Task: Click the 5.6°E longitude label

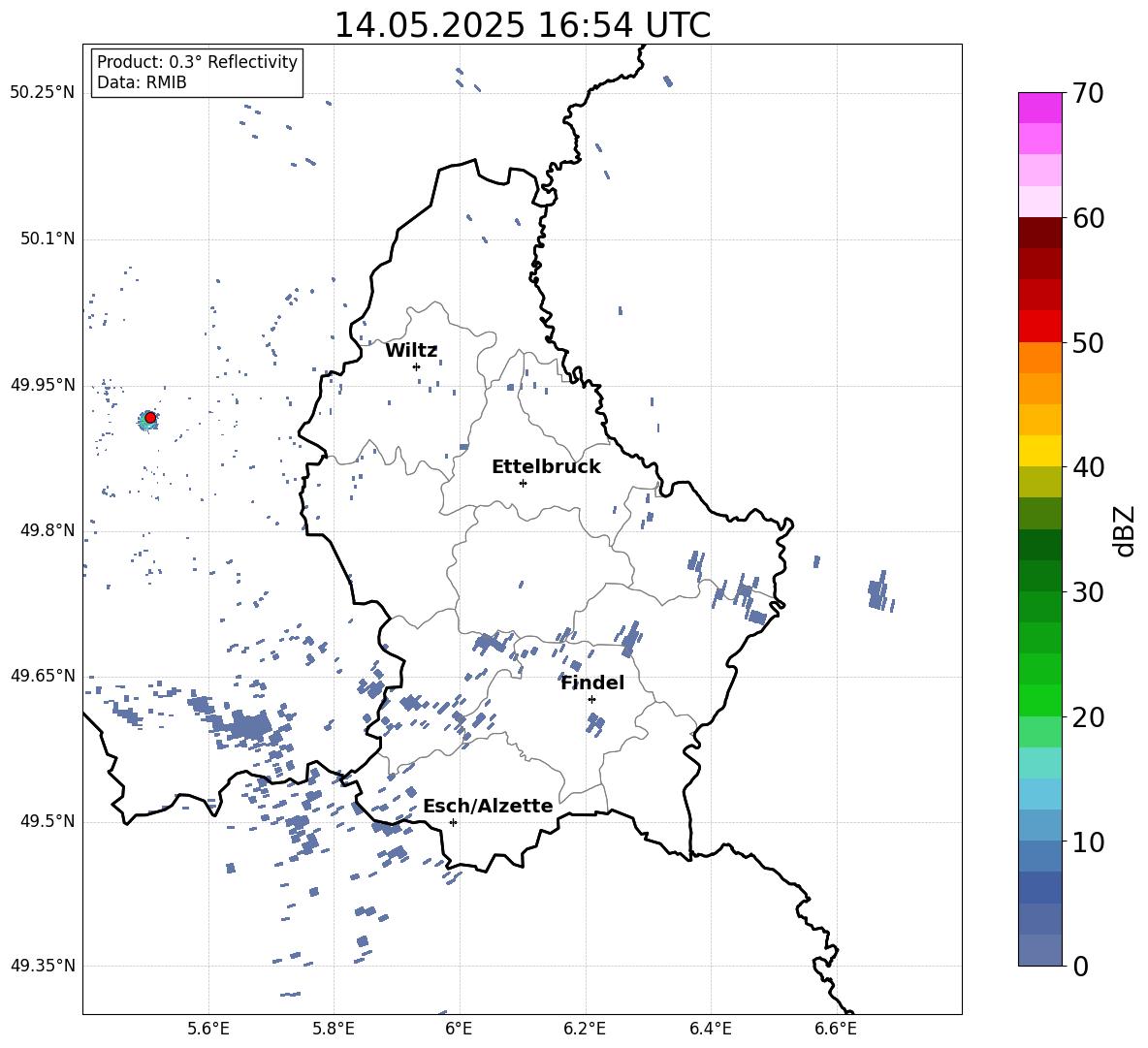Action: pyautogui.click(x=208, y=1029)
